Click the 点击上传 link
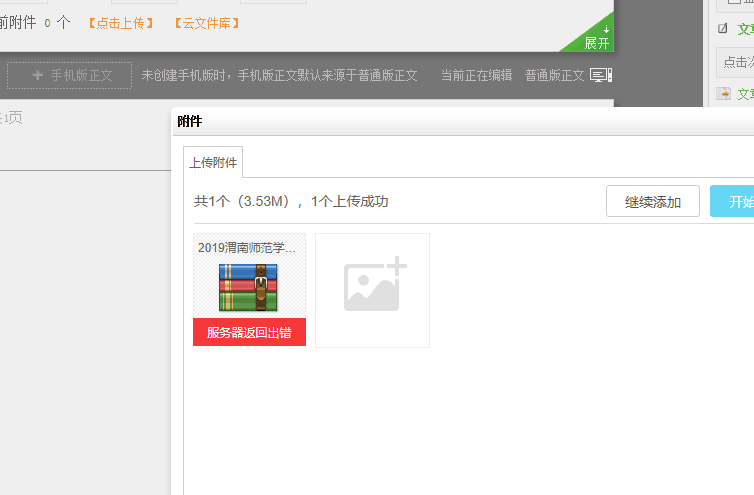Screen dimensions: 754x495 119,23
